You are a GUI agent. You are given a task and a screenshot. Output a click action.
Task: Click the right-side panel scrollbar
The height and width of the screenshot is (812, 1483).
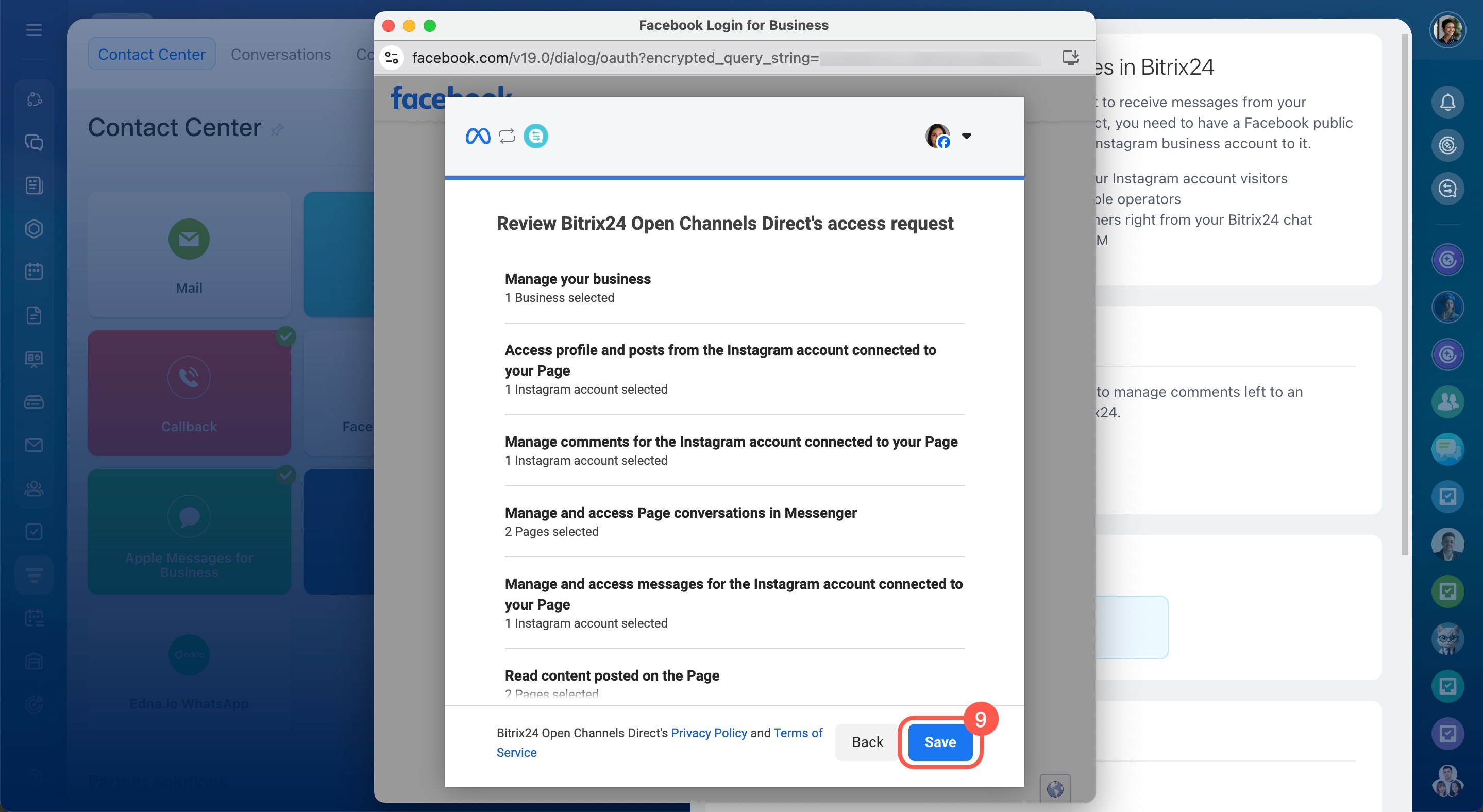(x=1405, y=294)
